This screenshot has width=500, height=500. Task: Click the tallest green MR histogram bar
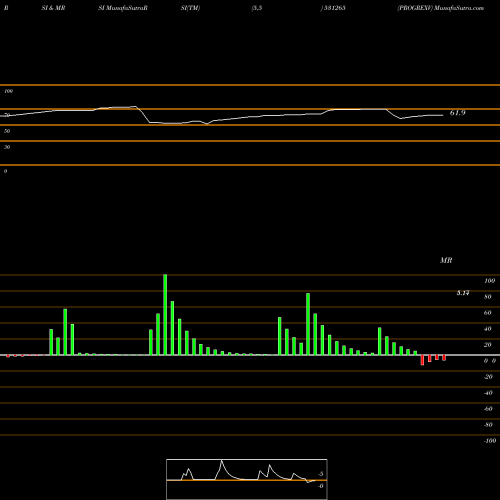click(x=165, y=315)
